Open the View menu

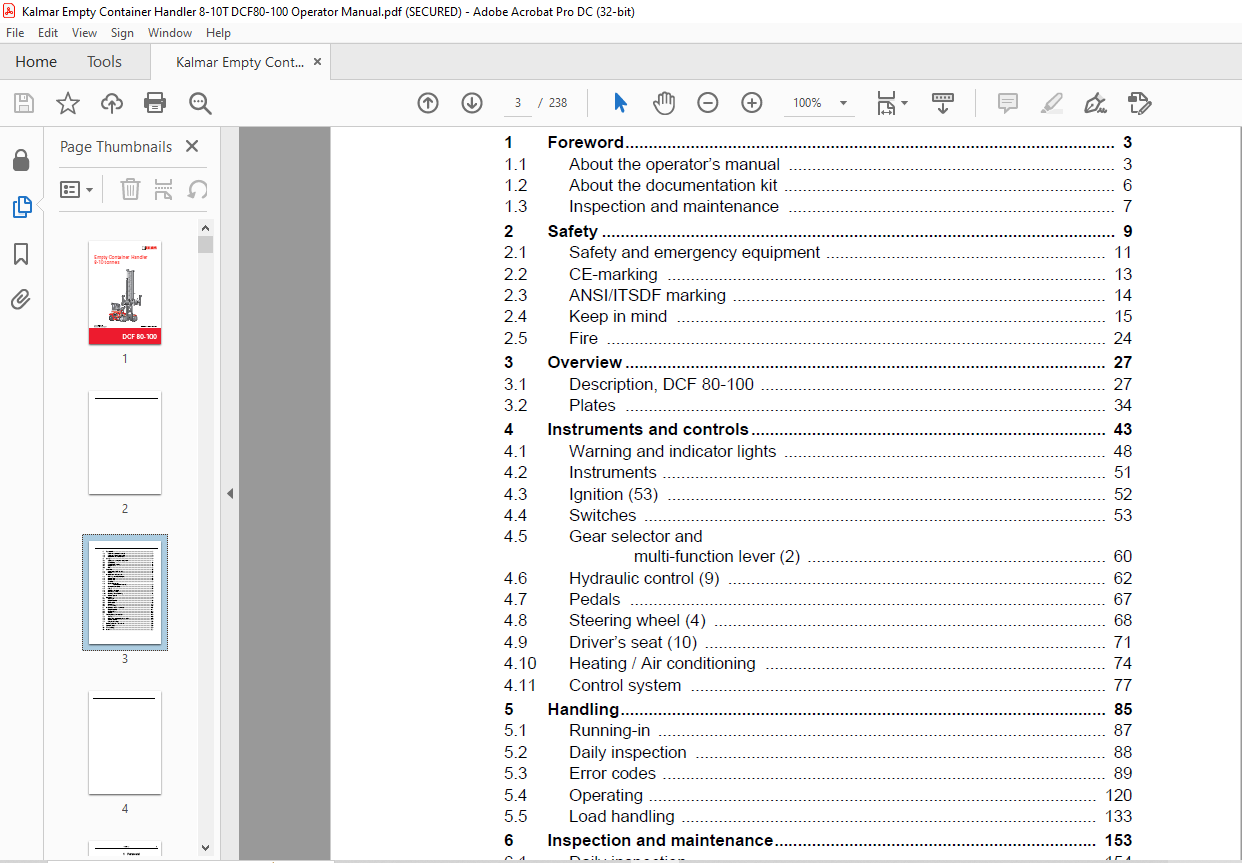coord(85,33)
